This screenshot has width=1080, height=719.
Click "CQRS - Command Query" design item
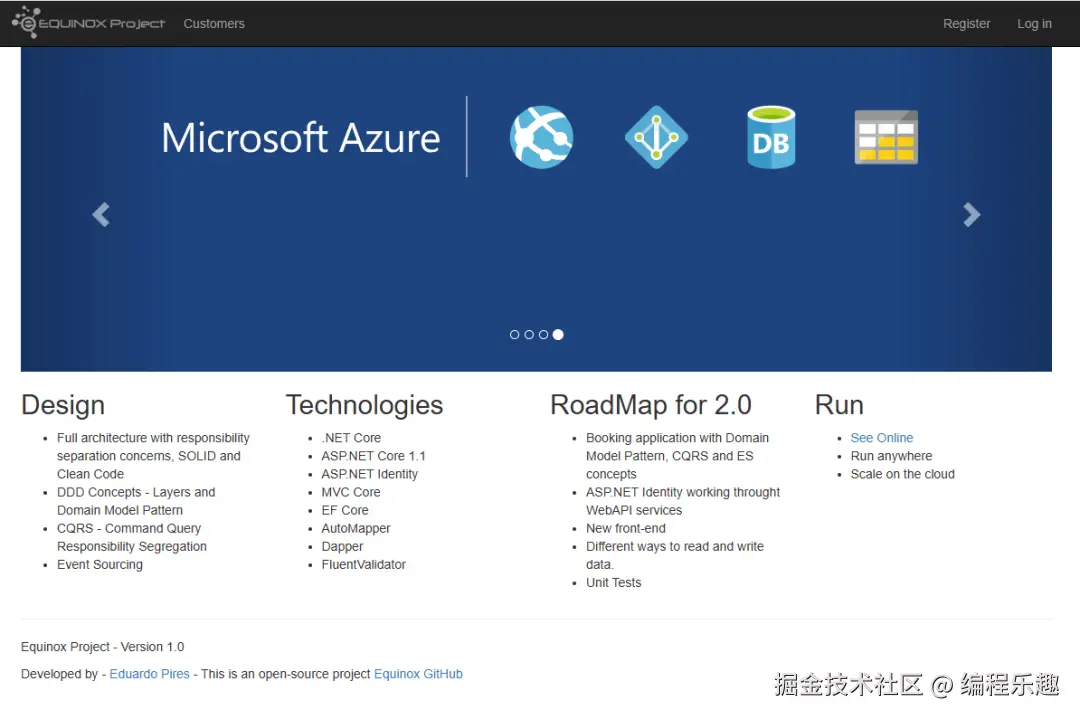point(129,528)
